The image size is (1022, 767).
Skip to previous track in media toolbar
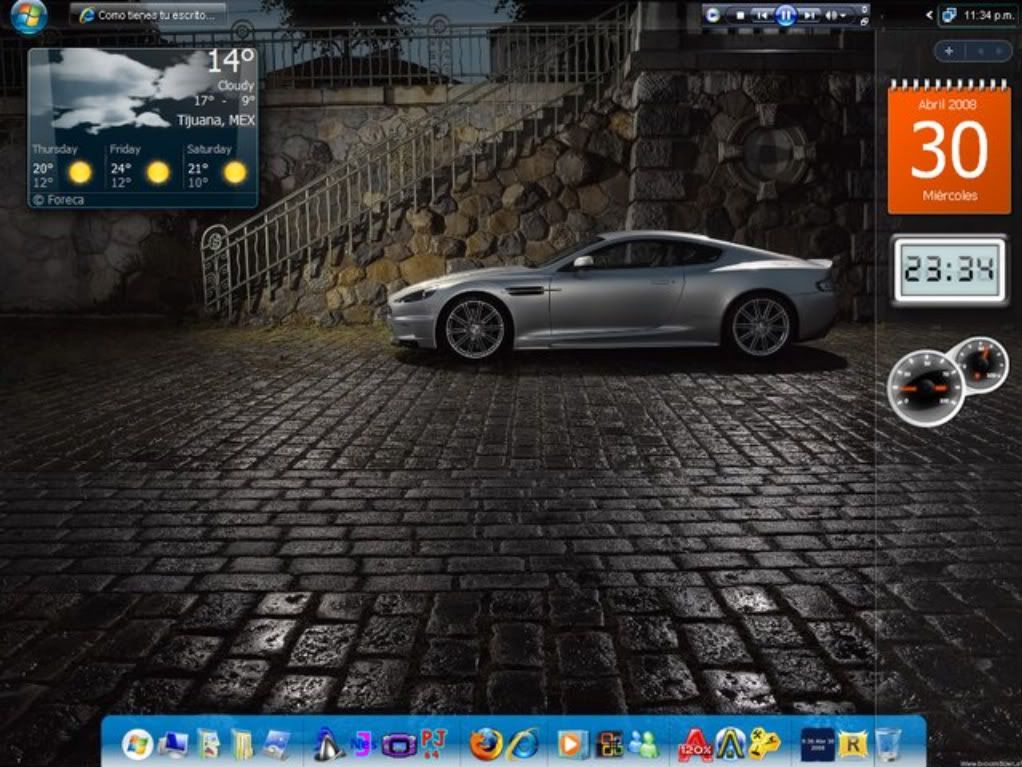pos(761,15)
